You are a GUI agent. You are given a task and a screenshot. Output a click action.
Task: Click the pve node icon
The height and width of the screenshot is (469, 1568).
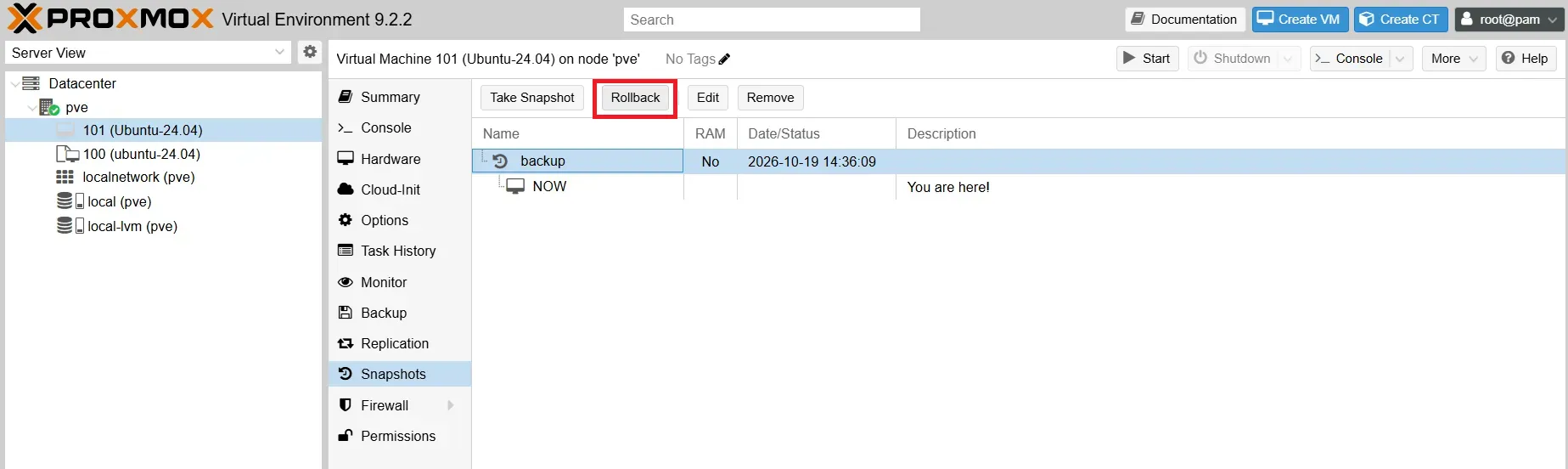[49, 107]
